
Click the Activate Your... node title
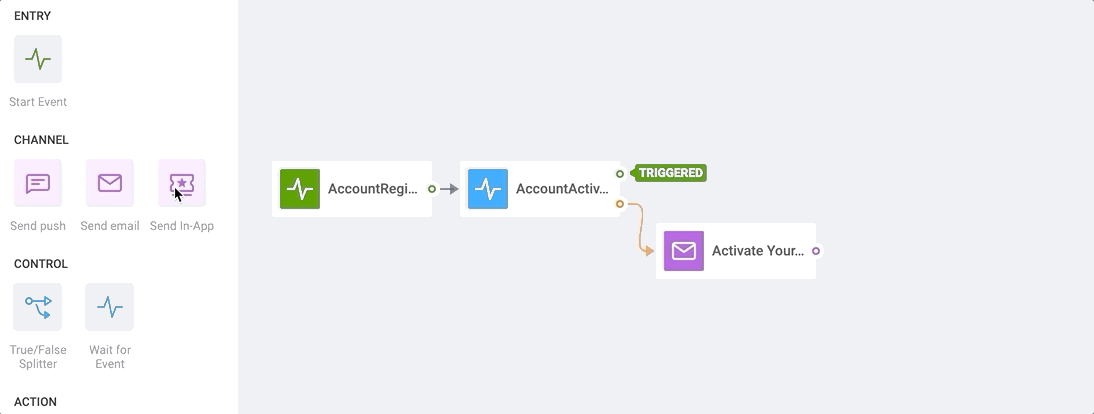point(758,251)
